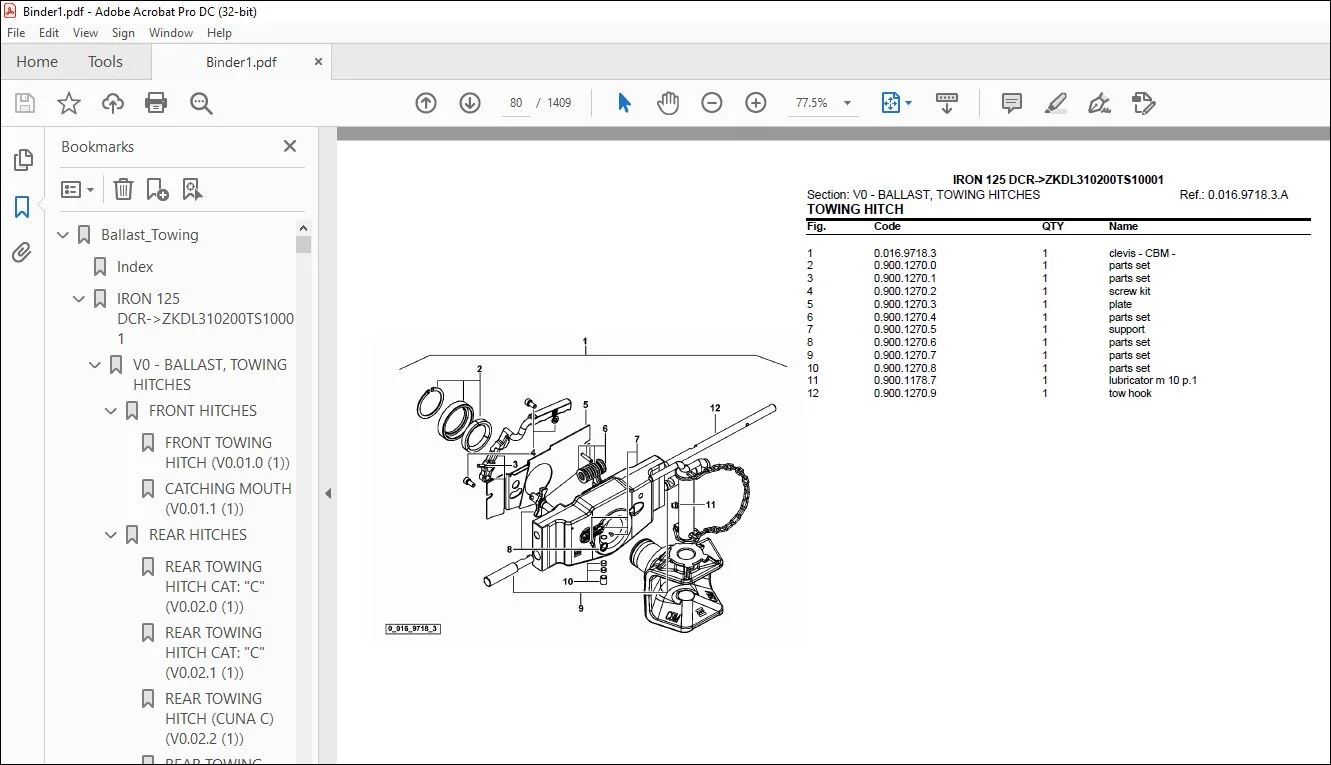This screenshot has width=1331, height=765.
Task: Open the bookmark options dropdown menu
Action: point(78,189)
